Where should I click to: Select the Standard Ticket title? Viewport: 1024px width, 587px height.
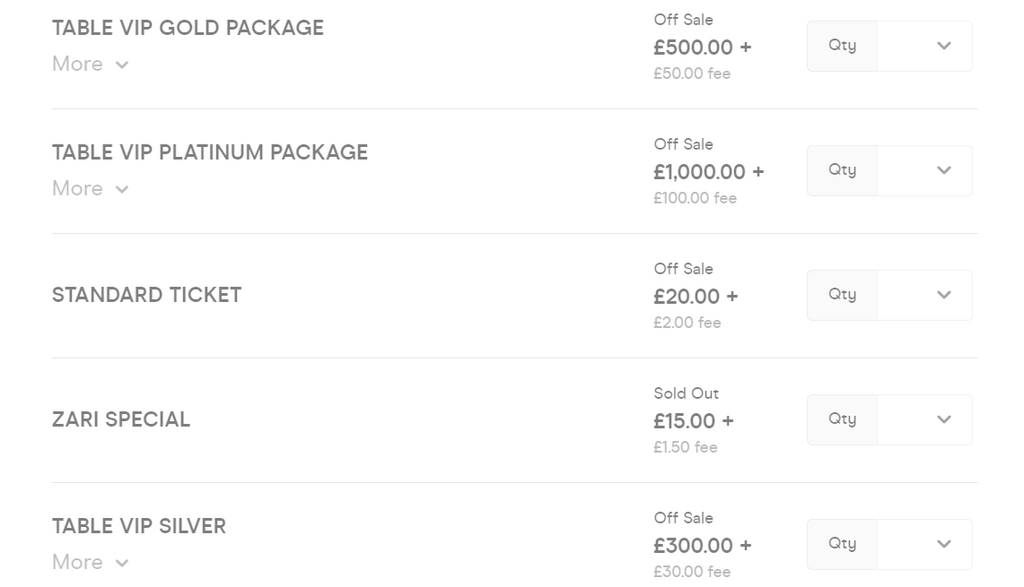click(x=147, y=295)
